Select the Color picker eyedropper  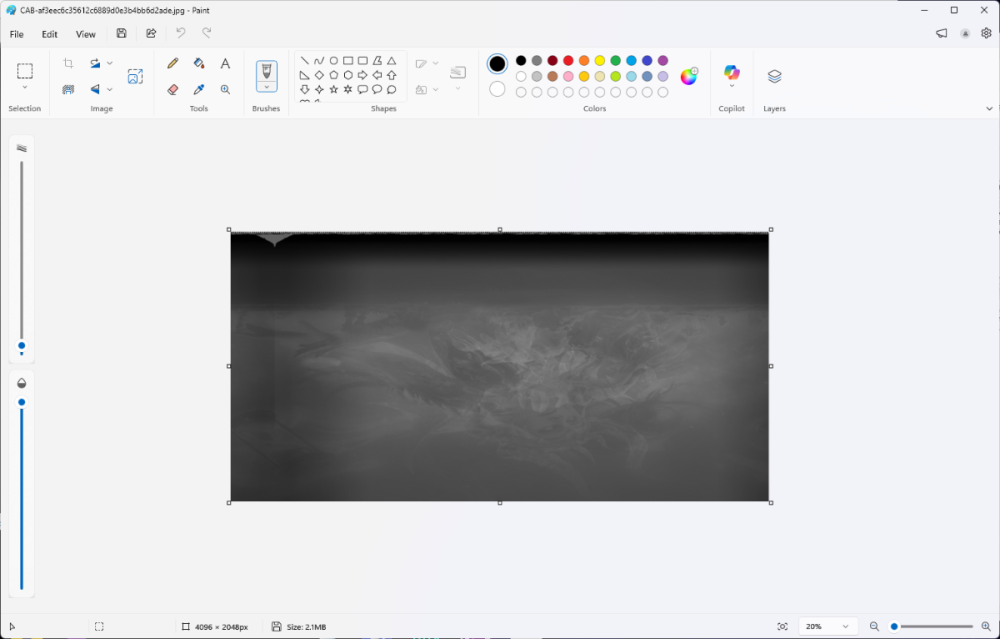tap(199, 89)
